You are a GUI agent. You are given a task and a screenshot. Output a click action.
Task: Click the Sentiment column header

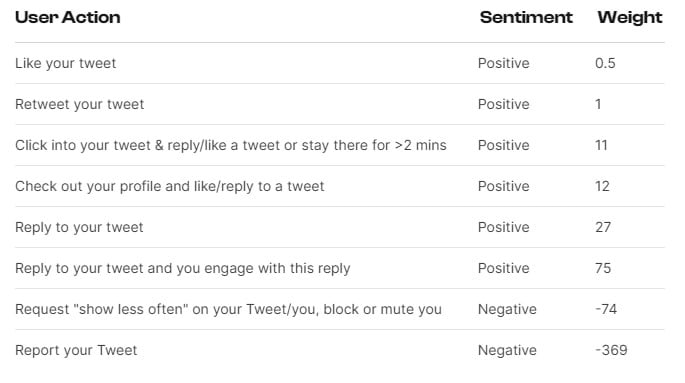526,17
